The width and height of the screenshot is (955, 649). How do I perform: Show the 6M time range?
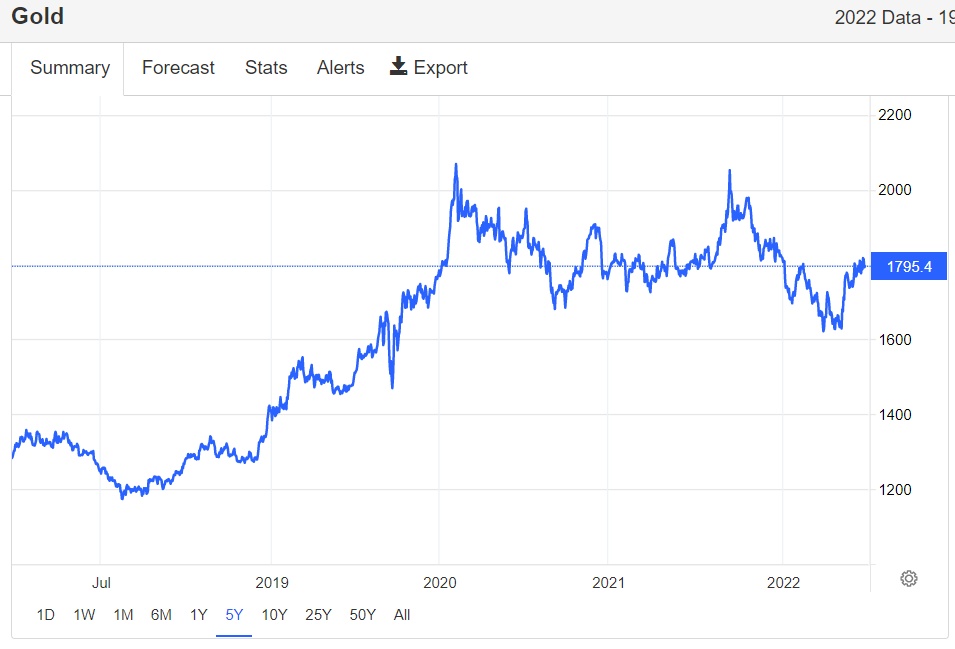(161, 615)
